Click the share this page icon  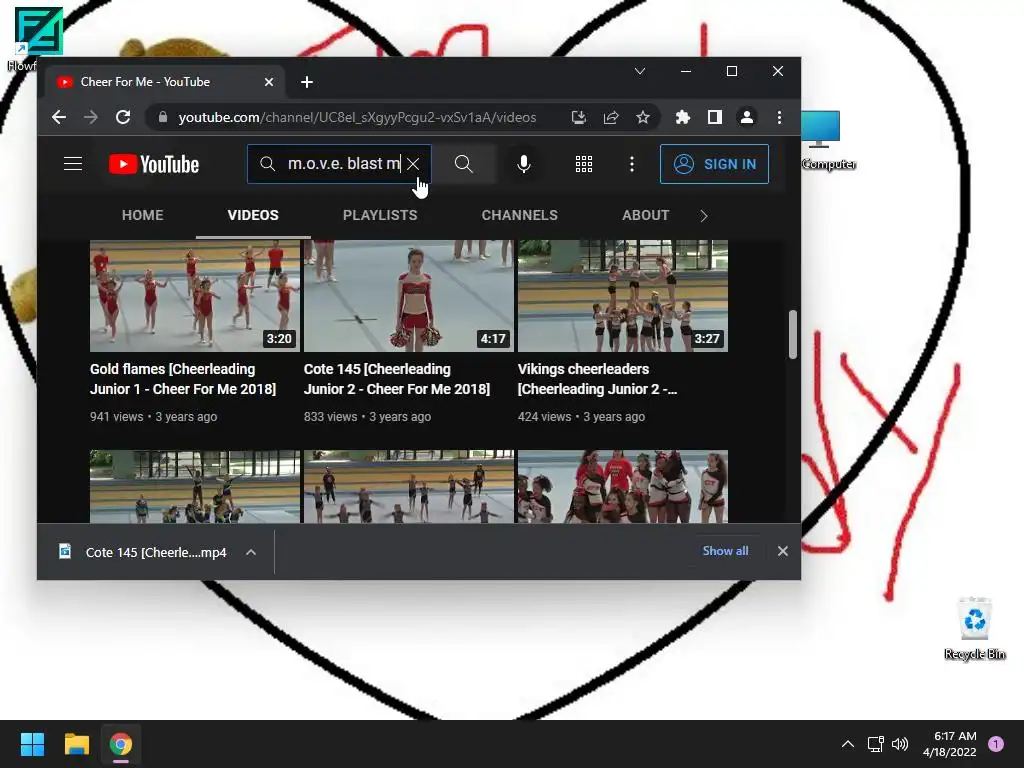tap(611, 118)
